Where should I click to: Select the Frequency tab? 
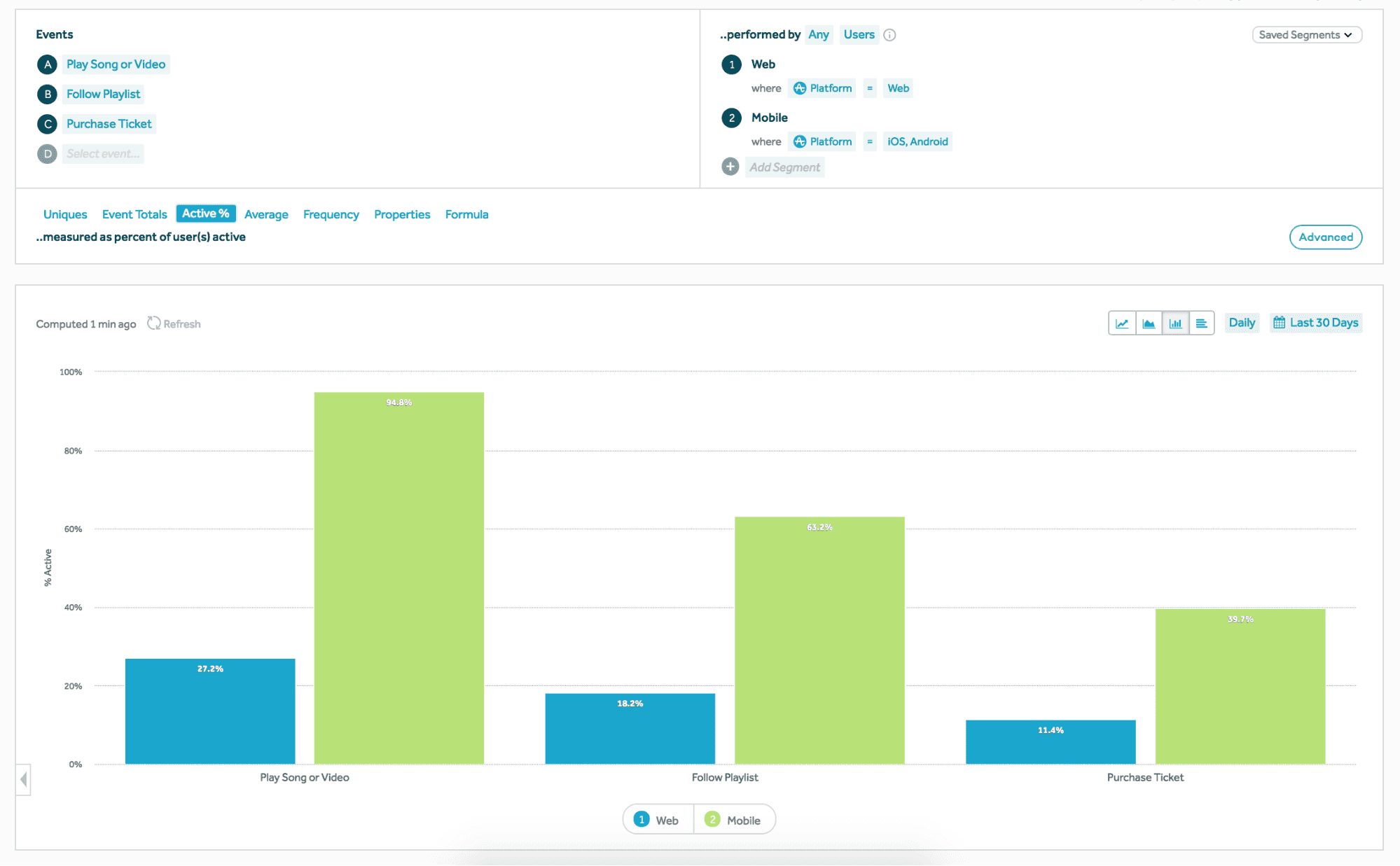coord(331,214)
